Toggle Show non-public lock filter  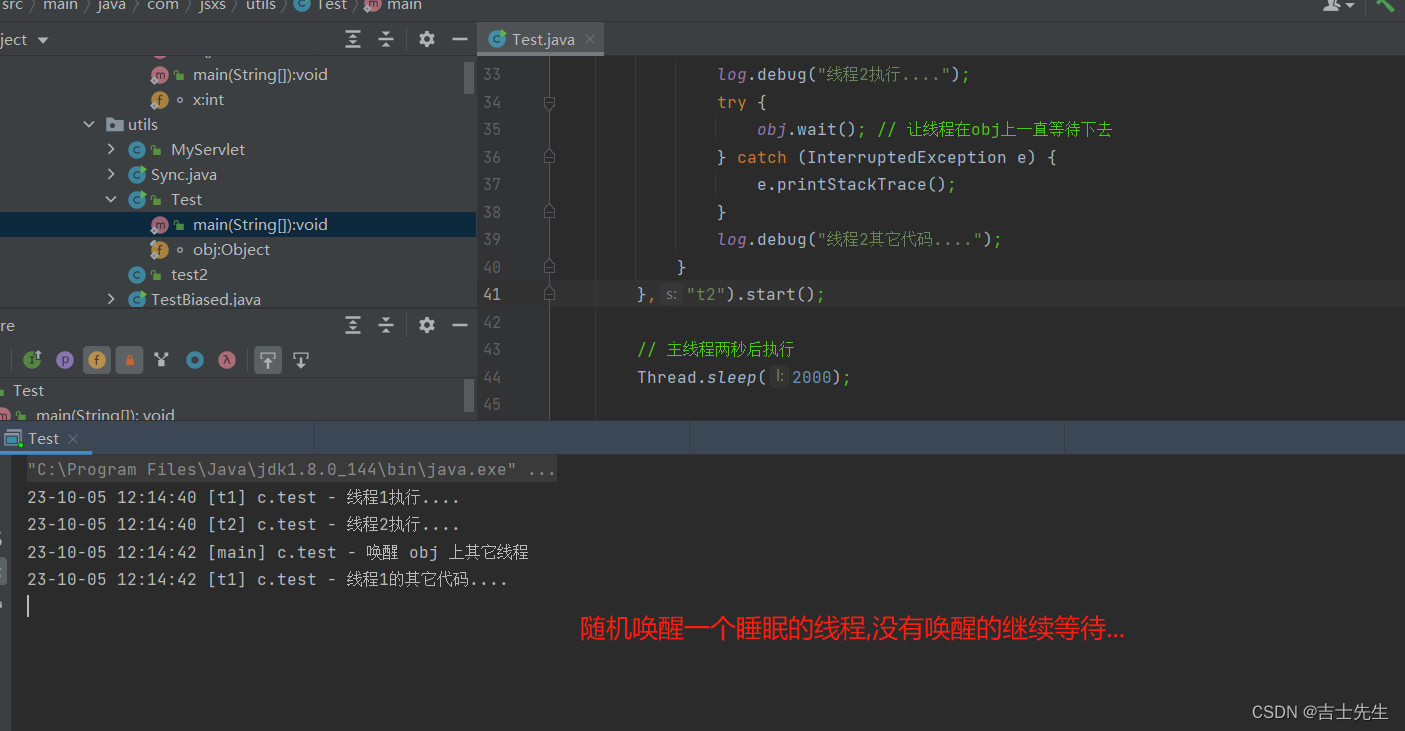click(129, 360)
